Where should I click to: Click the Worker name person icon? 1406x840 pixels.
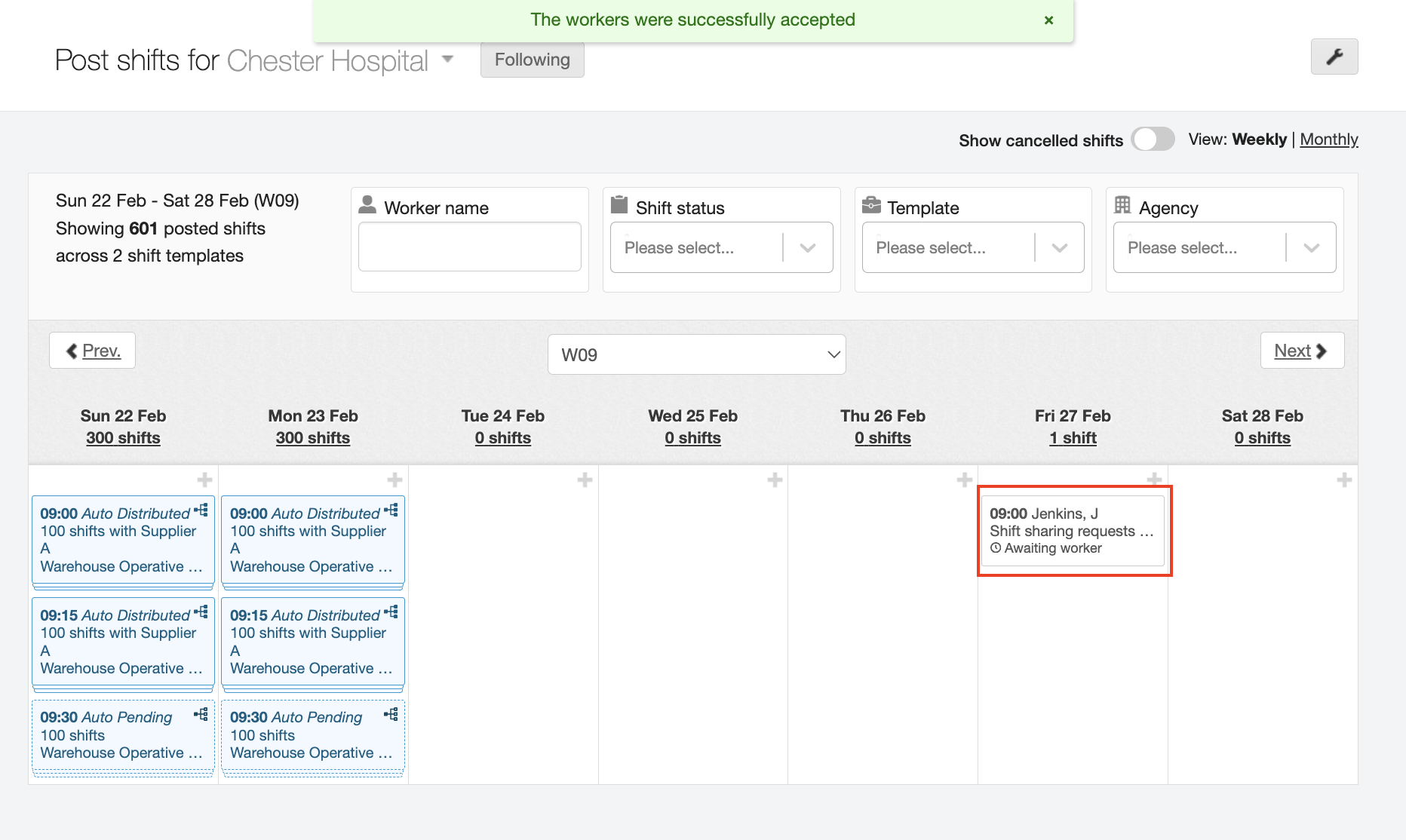tap(368, 205)
